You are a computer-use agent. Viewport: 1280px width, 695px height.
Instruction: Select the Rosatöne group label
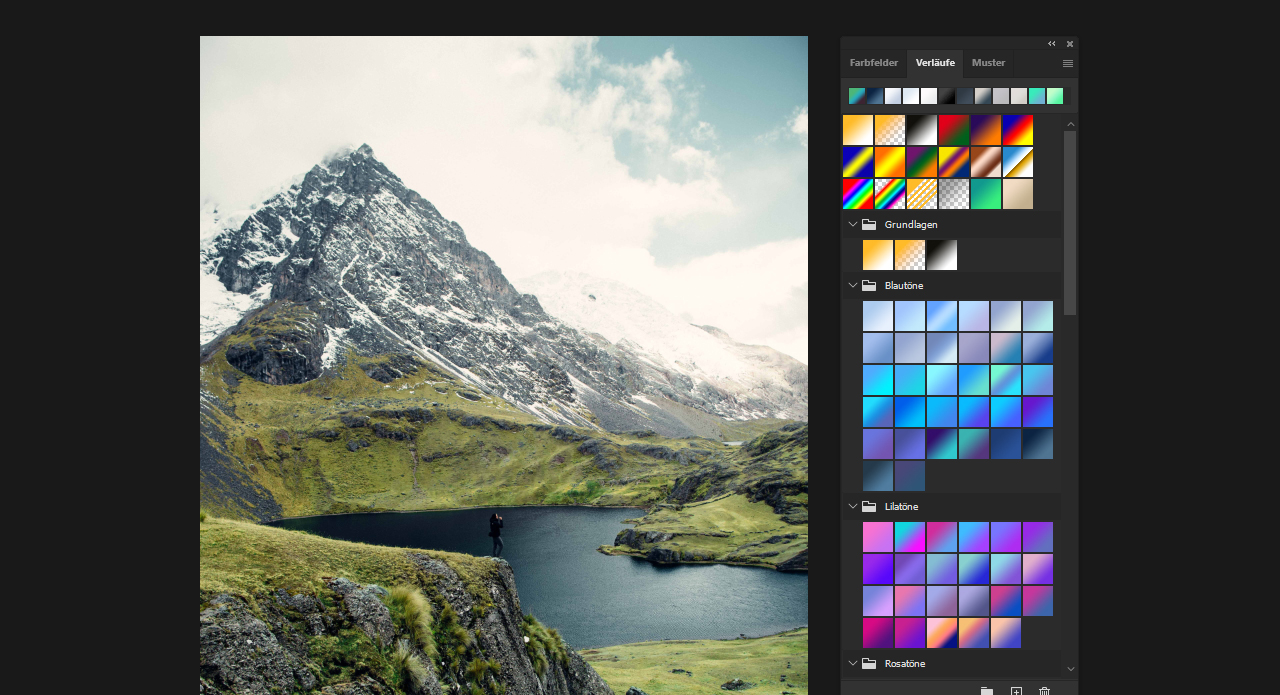905,664
